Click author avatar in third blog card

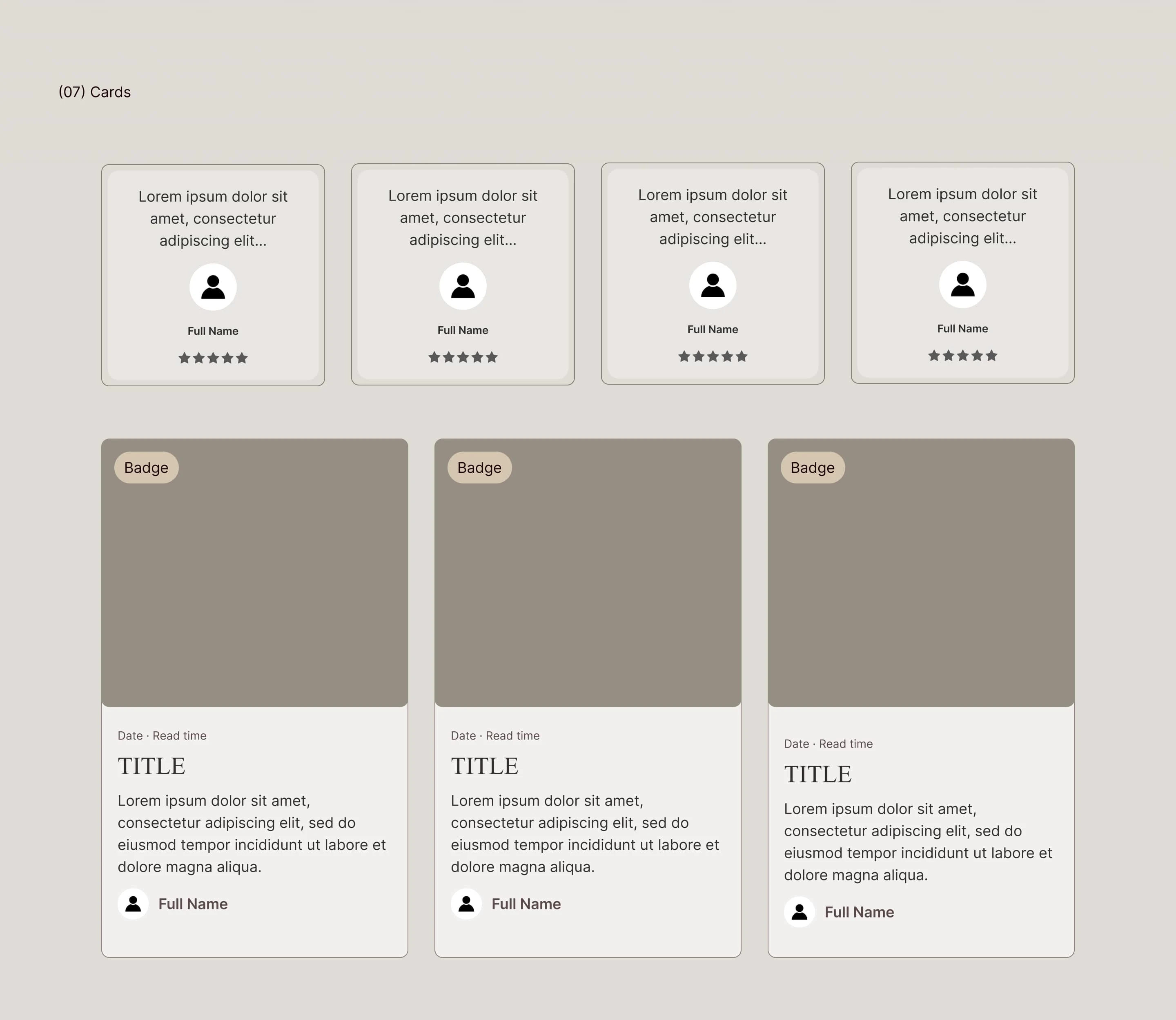coord(799,912)
